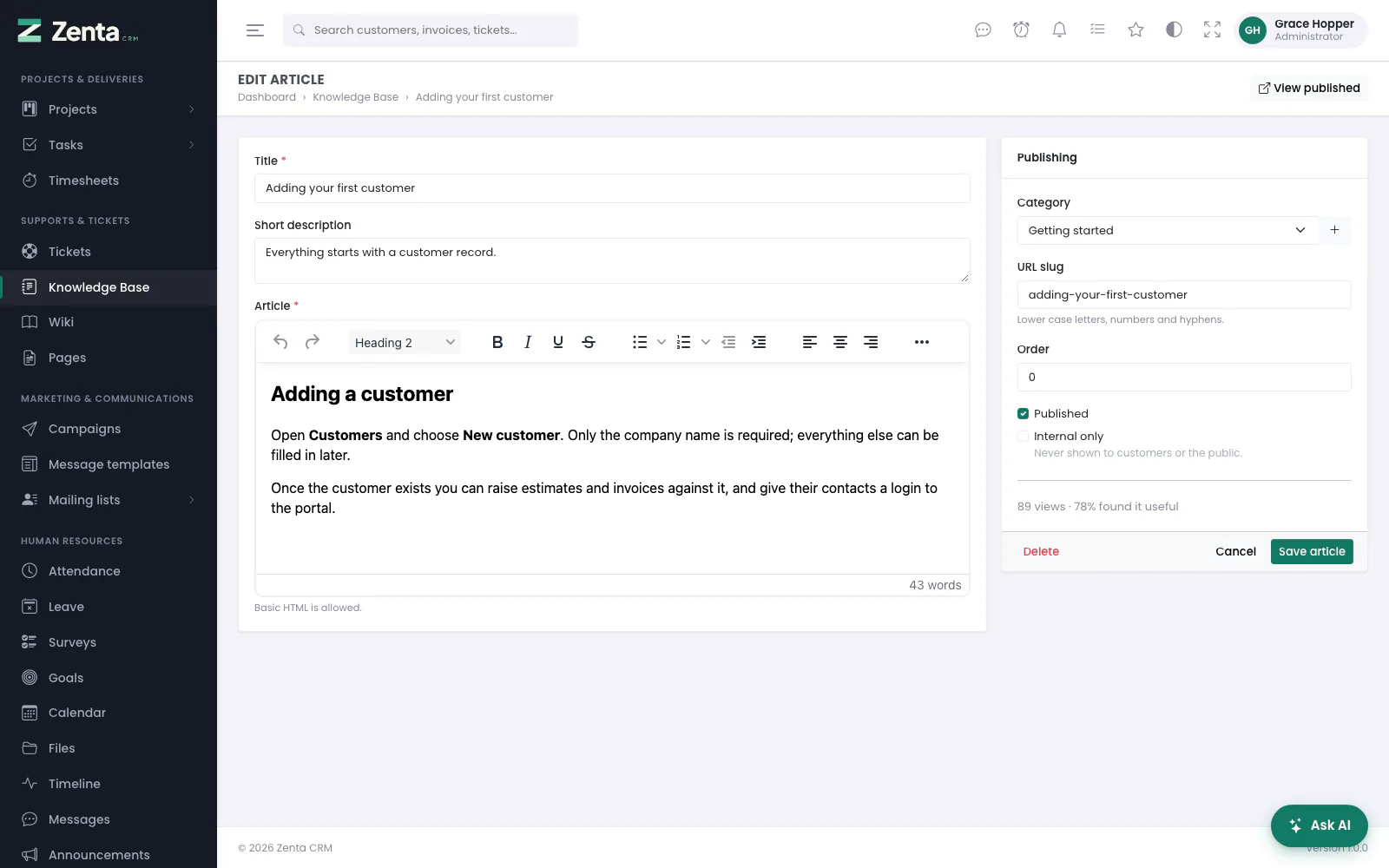Screen dimensions: 1389x868
Task: Delete this article
Action: tap(1041, 552)
